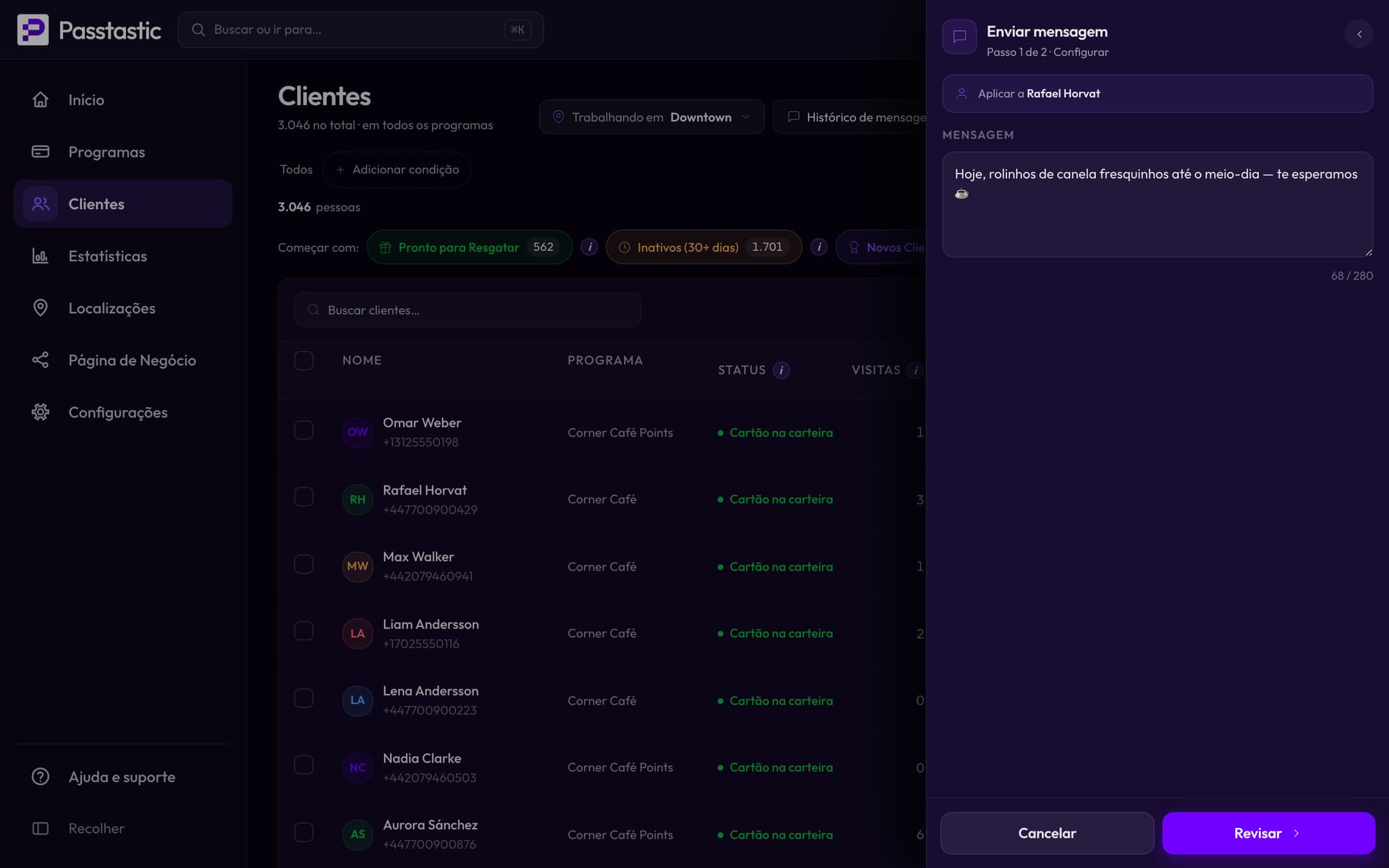Viewport: 1389px width, 868px height.
Task: Click the Aplicar a Rafael Horvat field
Action: click(1157, 94)
